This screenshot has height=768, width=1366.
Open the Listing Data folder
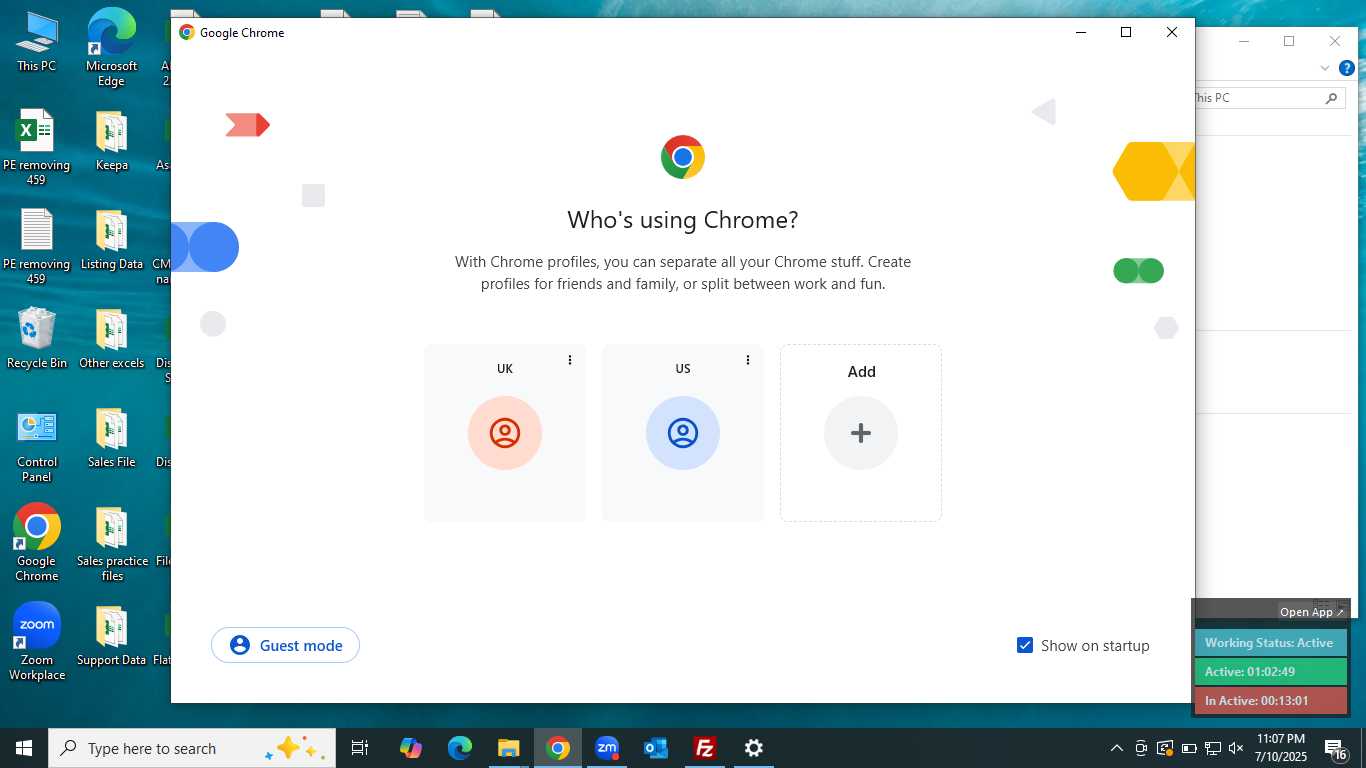pyautogui.click(x=111, y=240)
